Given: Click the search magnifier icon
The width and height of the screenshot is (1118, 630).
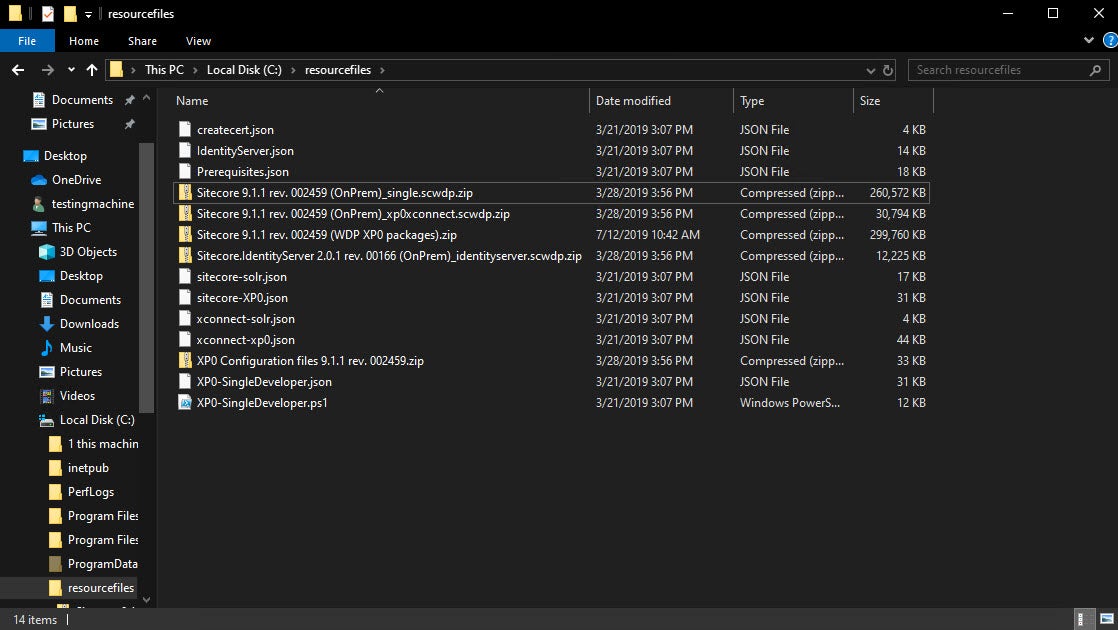Looking at the screenshot, I should tap(1095, 70).
